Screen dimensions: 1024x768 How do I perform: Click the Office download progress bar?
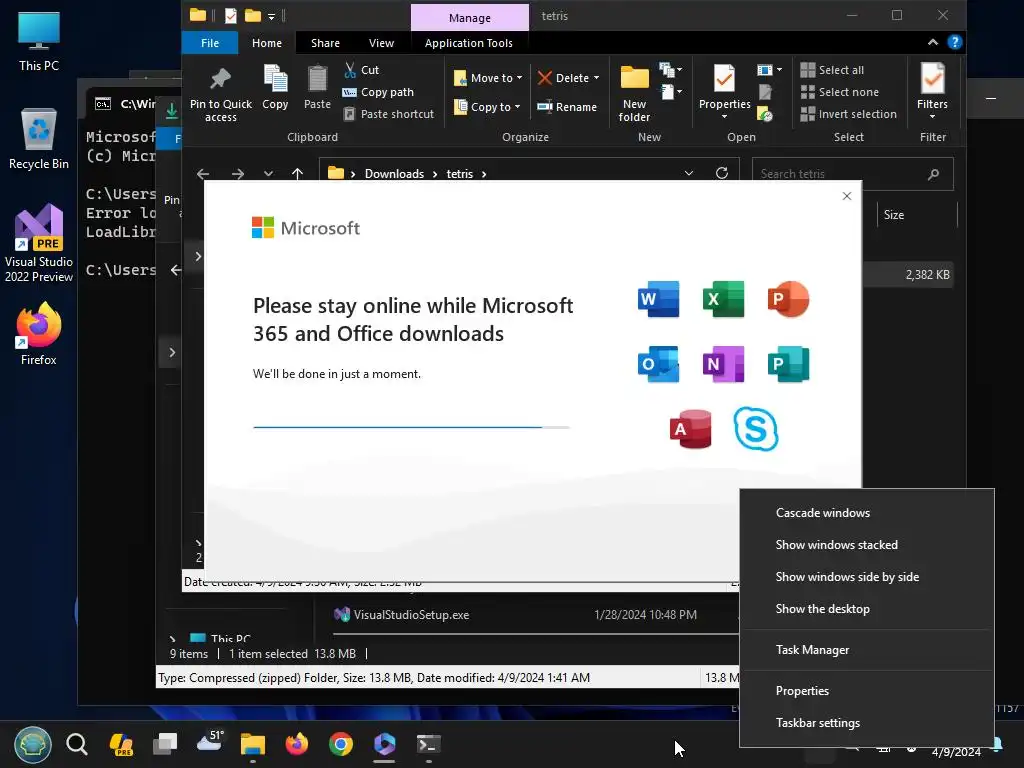tap(411, 427)
